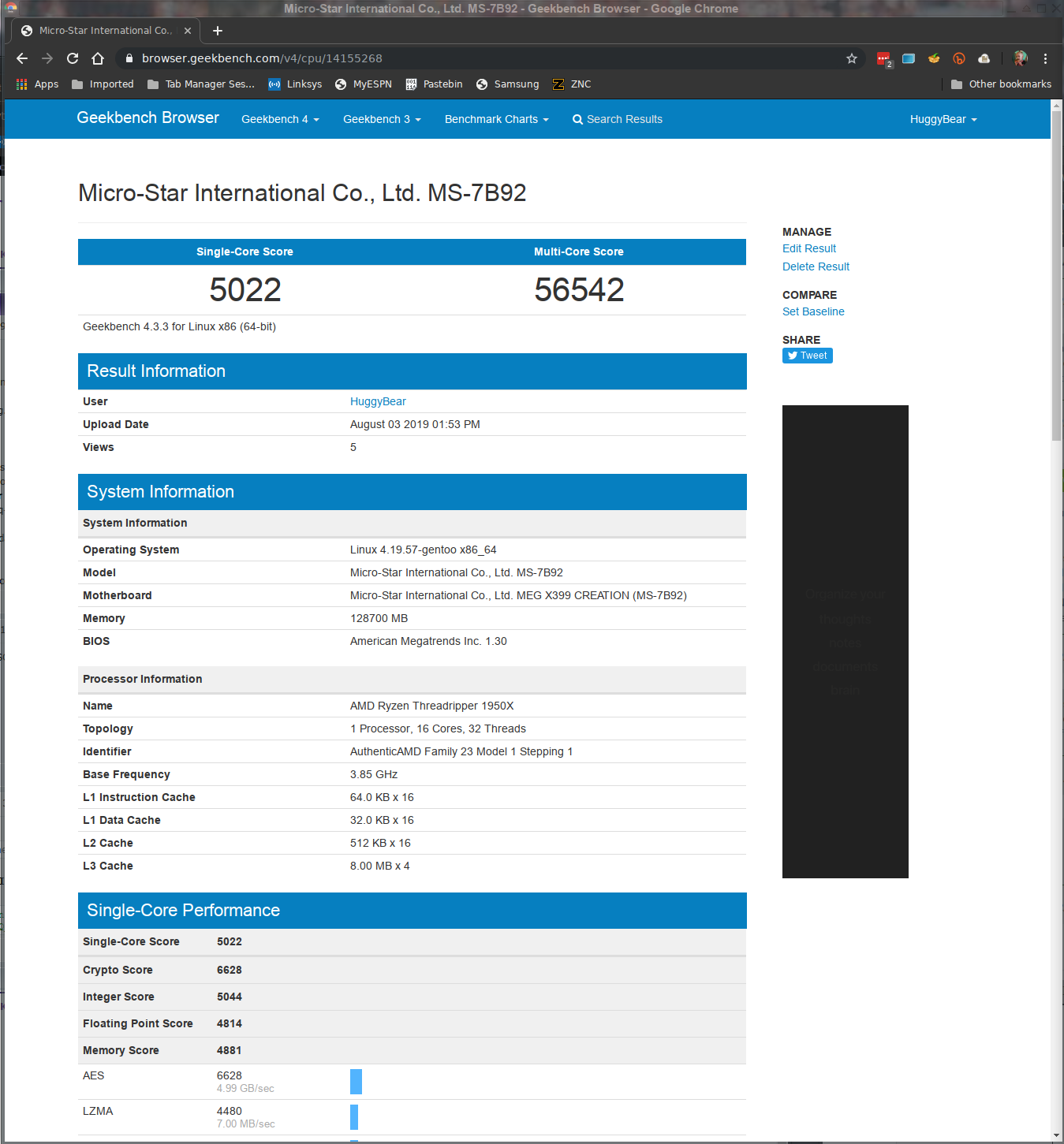Open a new browser tab
The width and height of the screenshot is (1064, 1144).
tap(218, 31)
